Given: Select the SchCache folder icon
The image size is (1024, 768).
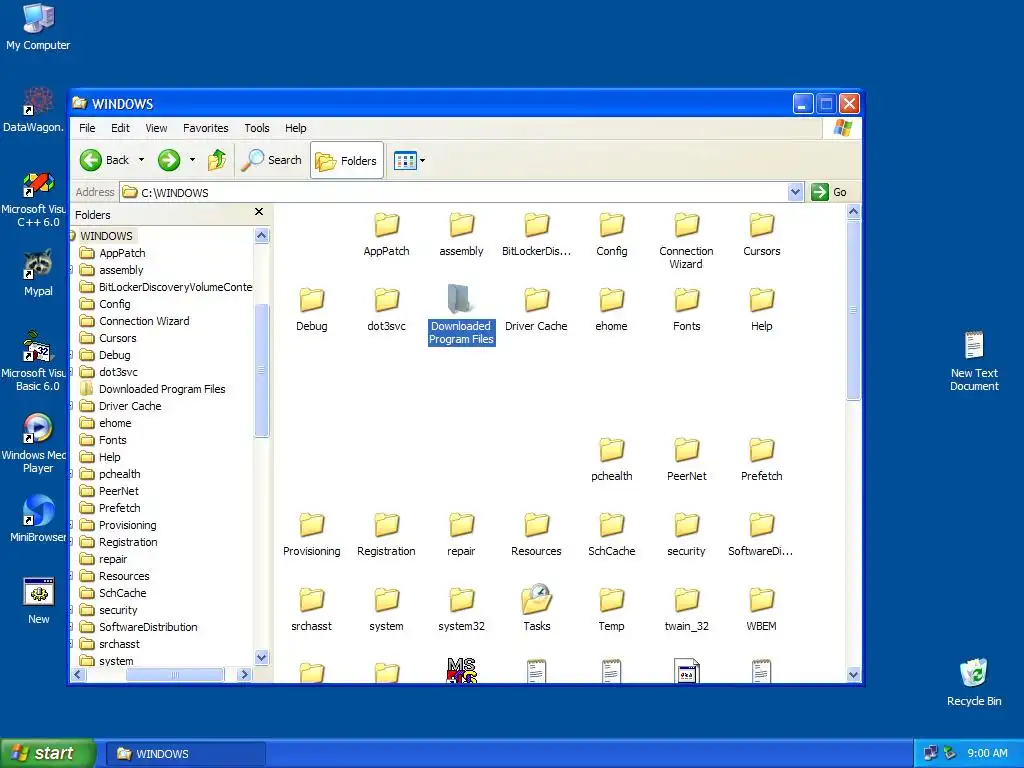Looking at the screenshot, I should 611,525.
